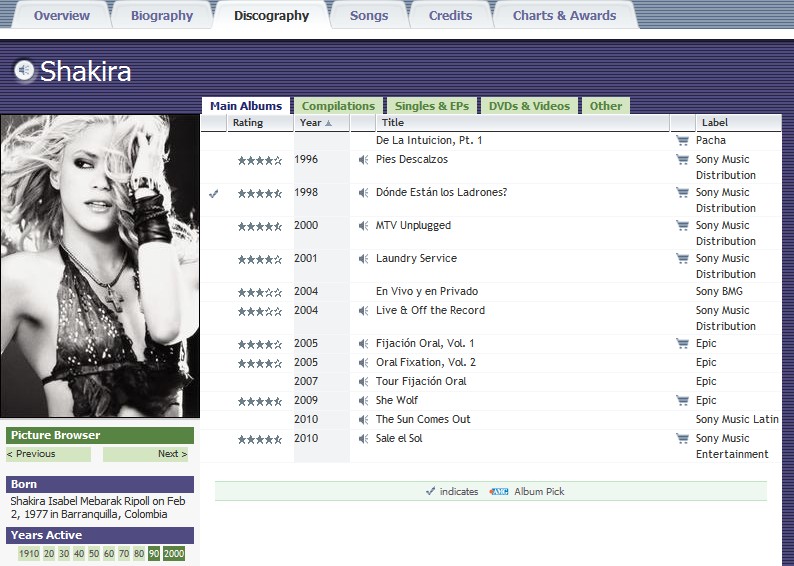Click cart icon for De La Intuicion, Pt. 1
This screenshot has height=566, width=794.
tap(682, 141)
